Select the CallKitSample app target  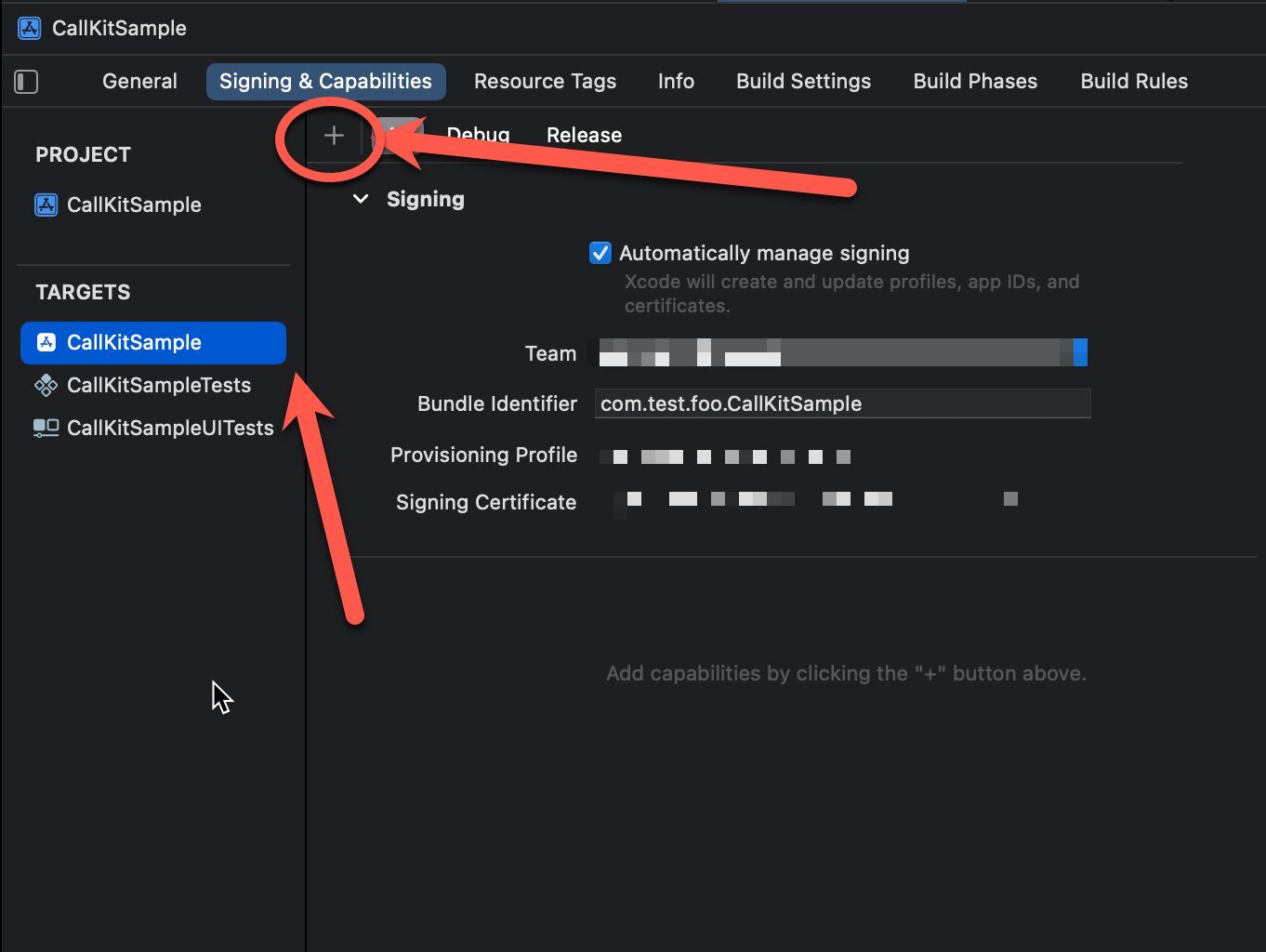tap(134, 342)
